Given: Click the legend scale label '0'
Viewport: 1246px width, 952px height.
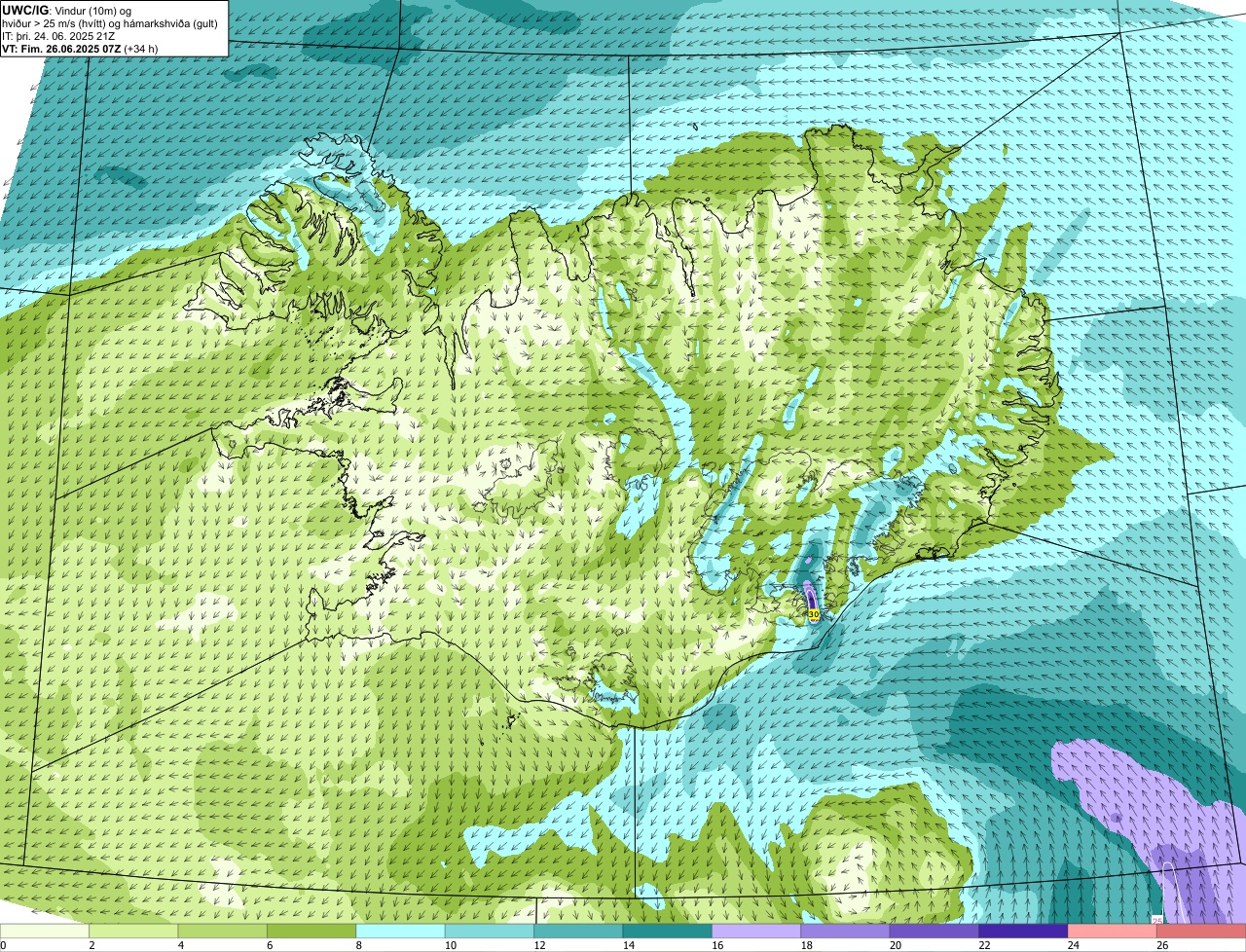Looking at the screenshot, I should click(x=4, y=945).
